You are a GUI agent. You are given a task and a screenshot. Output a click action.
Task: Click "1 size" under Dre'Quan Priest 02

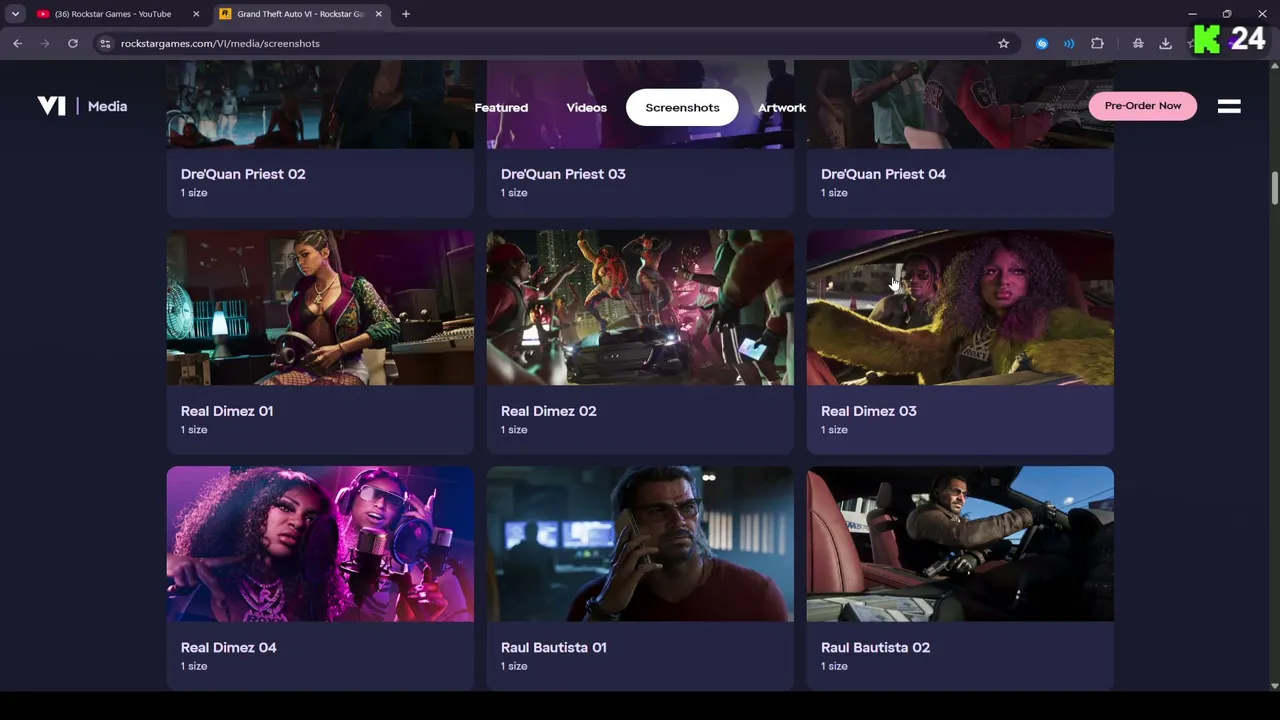click(194, 193)
